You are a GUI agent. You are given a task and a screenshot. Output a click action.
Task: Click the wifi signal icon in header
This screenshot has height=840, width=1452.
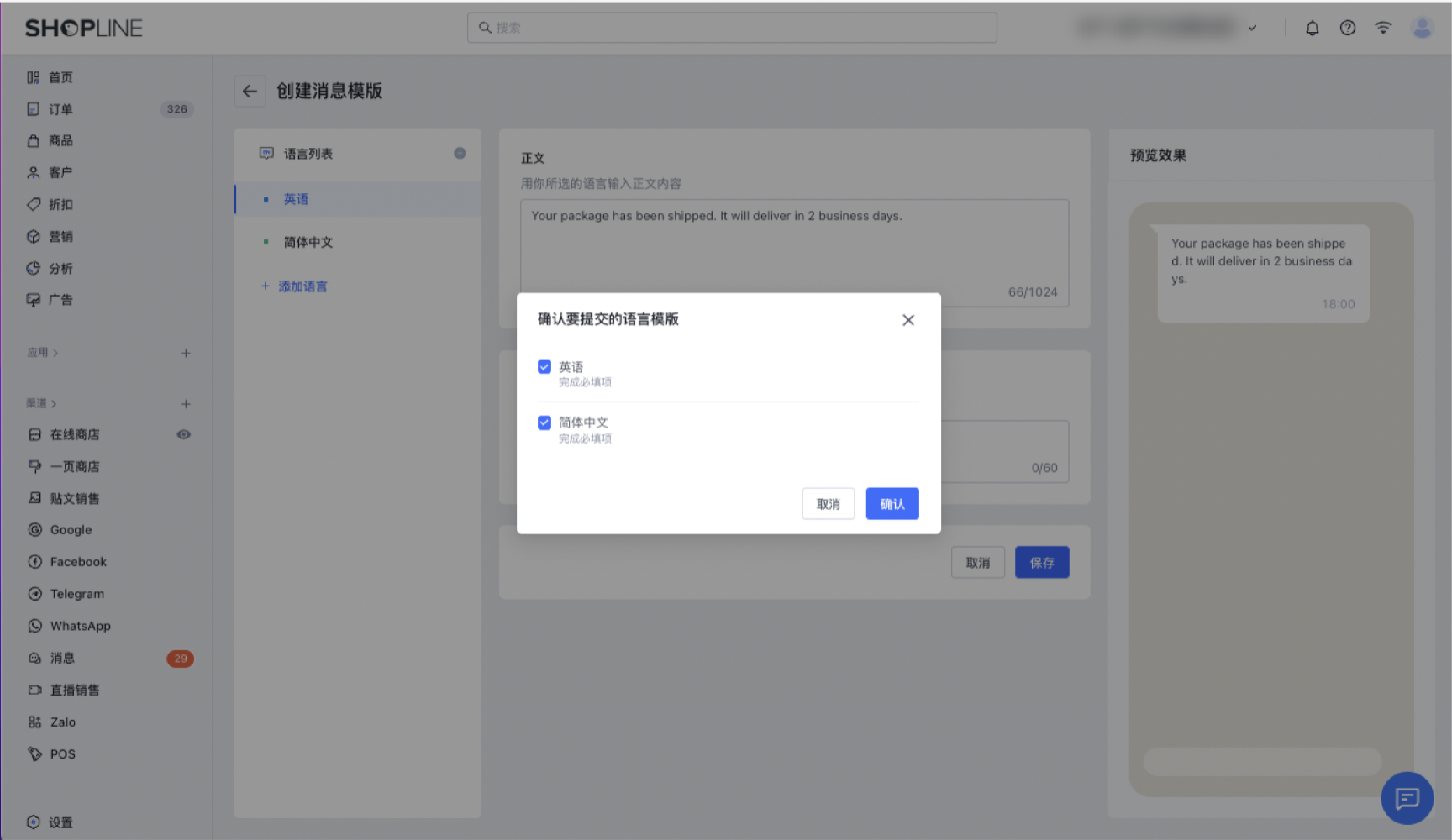[x=1383, y=28]
